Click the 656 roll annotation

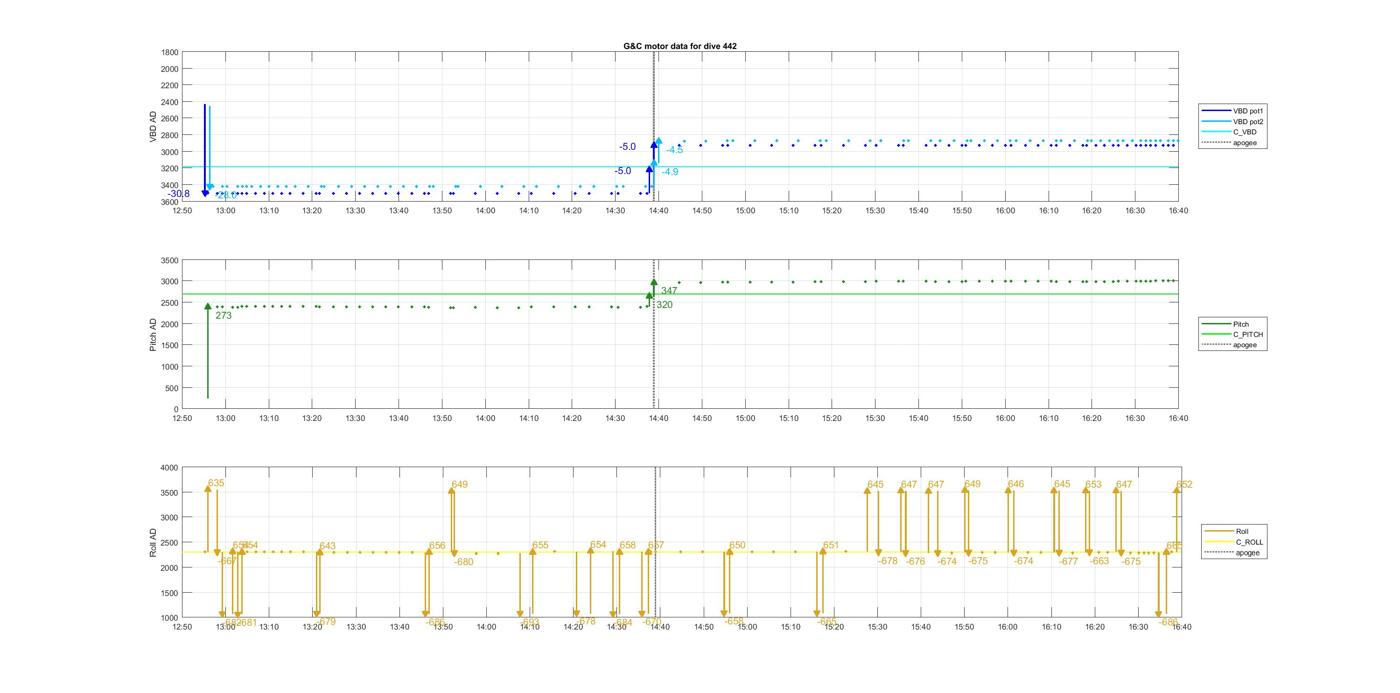coord(437,546)
